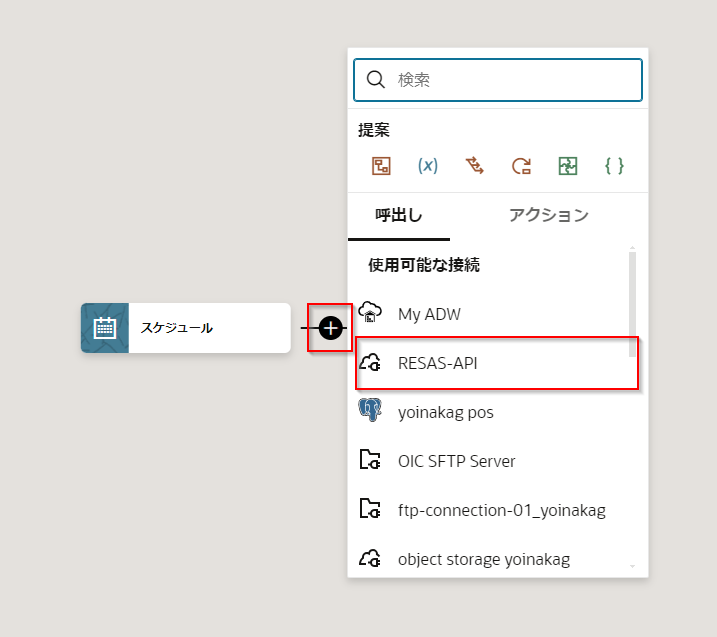Choose the blue (x) assign suggestion icon

(428, 166)
